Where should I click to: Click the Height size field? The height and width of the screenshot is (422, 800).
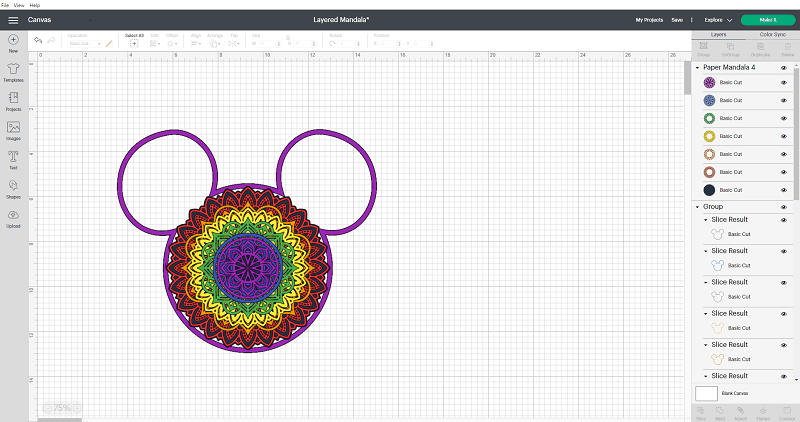click(x=305, y=44)
